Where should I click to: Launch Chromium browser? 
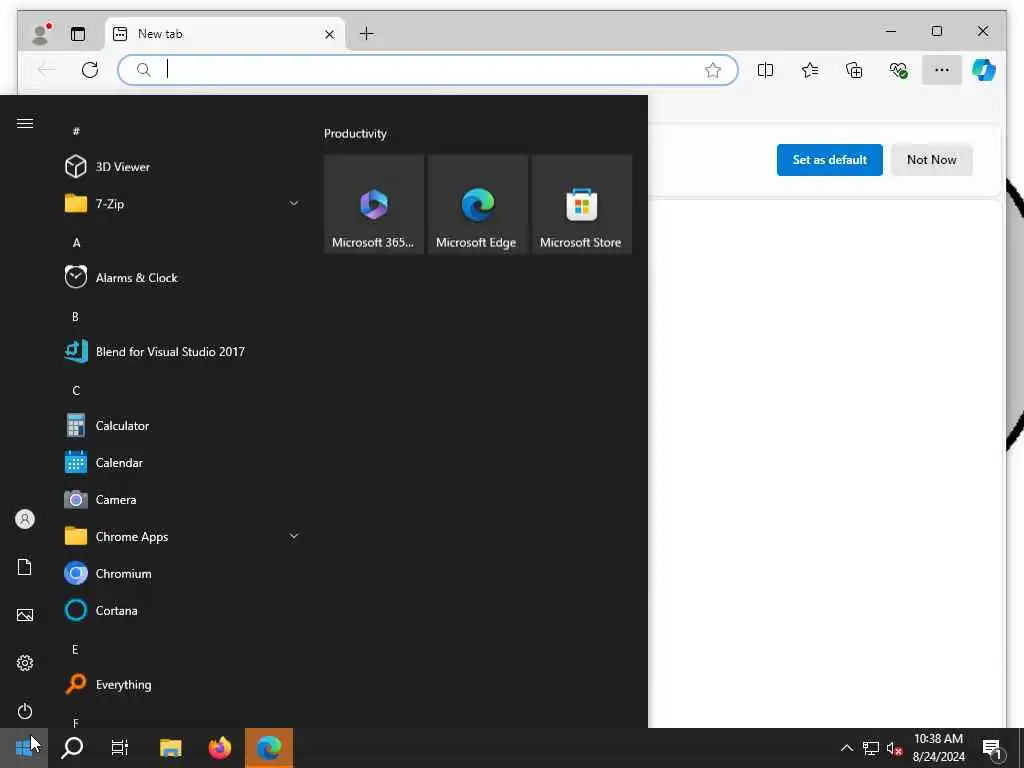183,573
